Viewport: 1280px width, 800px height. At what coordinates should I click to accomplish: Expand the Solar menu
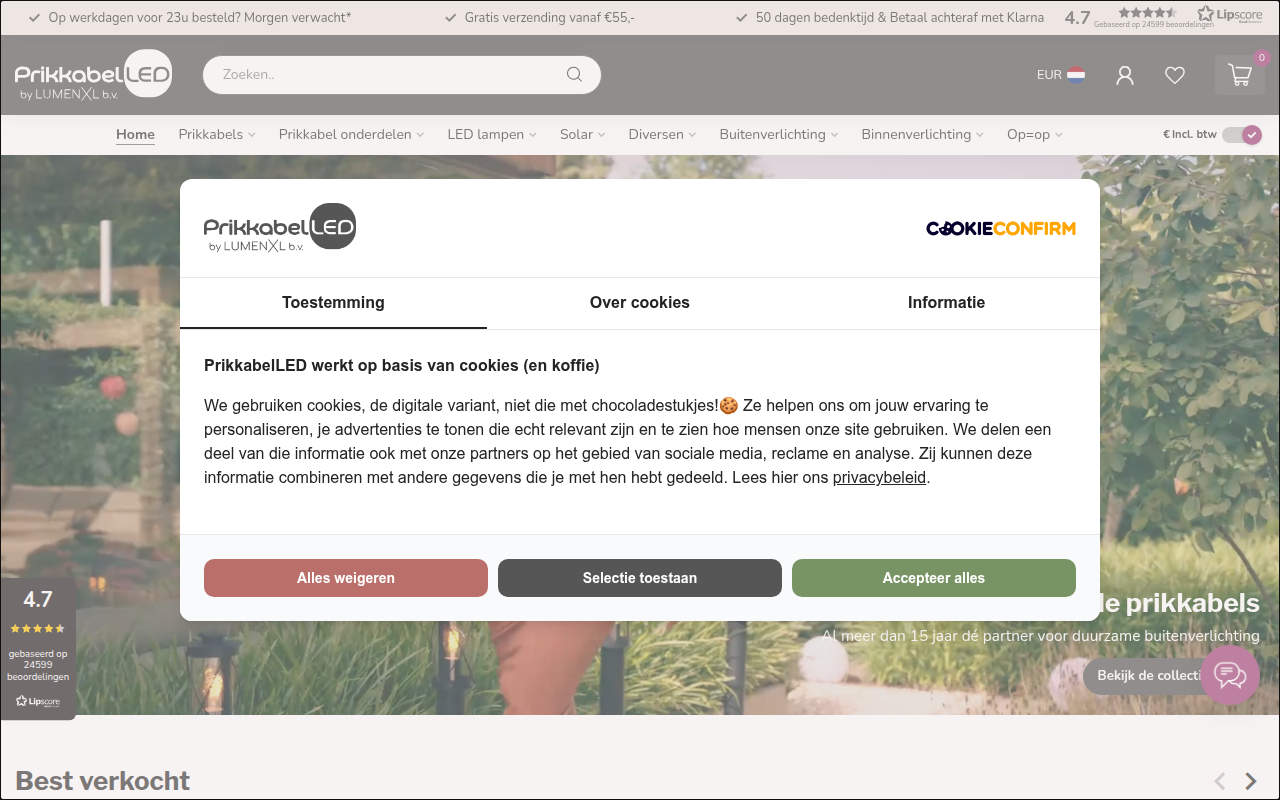(583, 135)
